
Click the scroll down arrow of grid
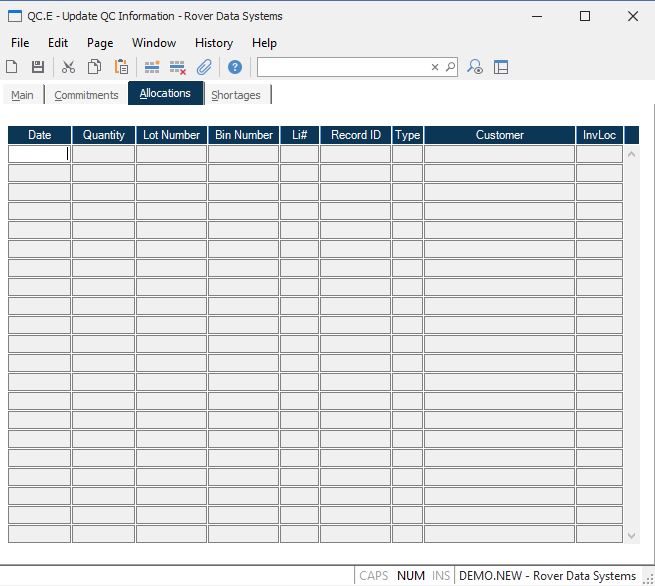pos(631,536)
